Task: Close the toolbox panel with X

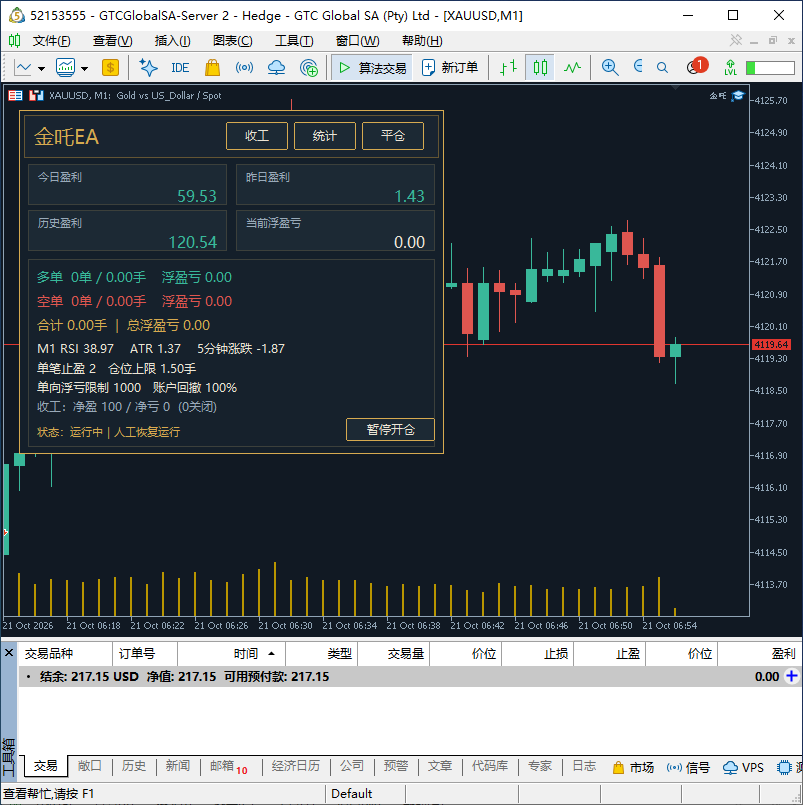Action: pos(9,653)
